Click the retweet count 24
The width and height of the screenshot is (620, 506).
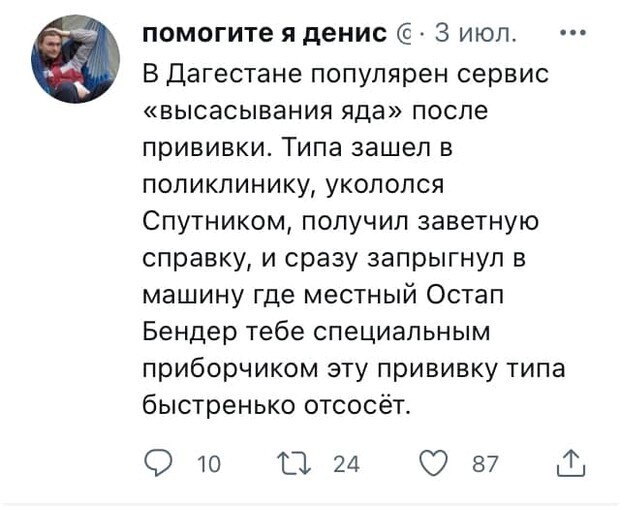[x=346, y=464]
